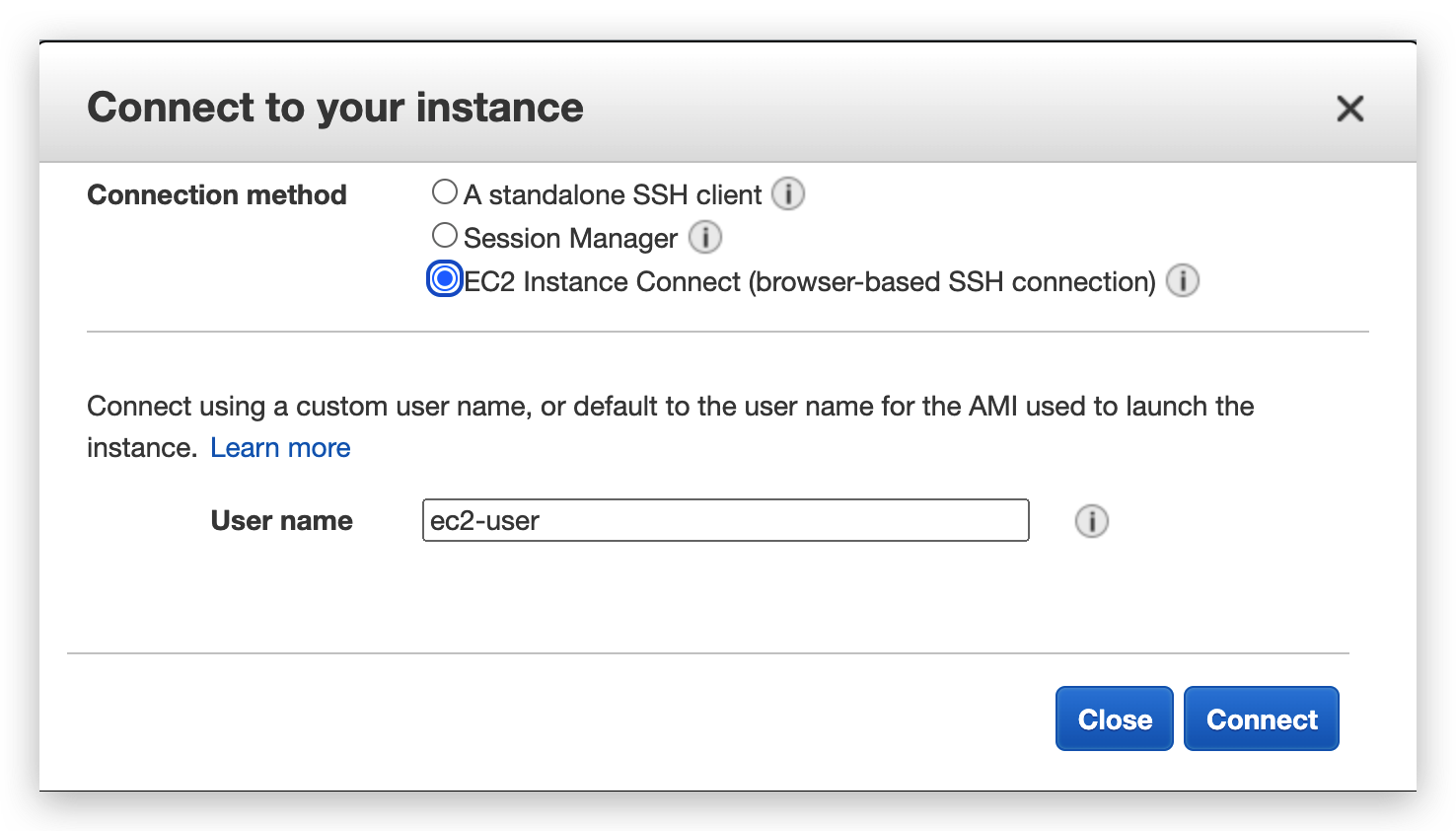Screen dimensions: 1456x831
Task: Click info icon next to EC2 Instance Connect
Action: tap(1183, 280)
